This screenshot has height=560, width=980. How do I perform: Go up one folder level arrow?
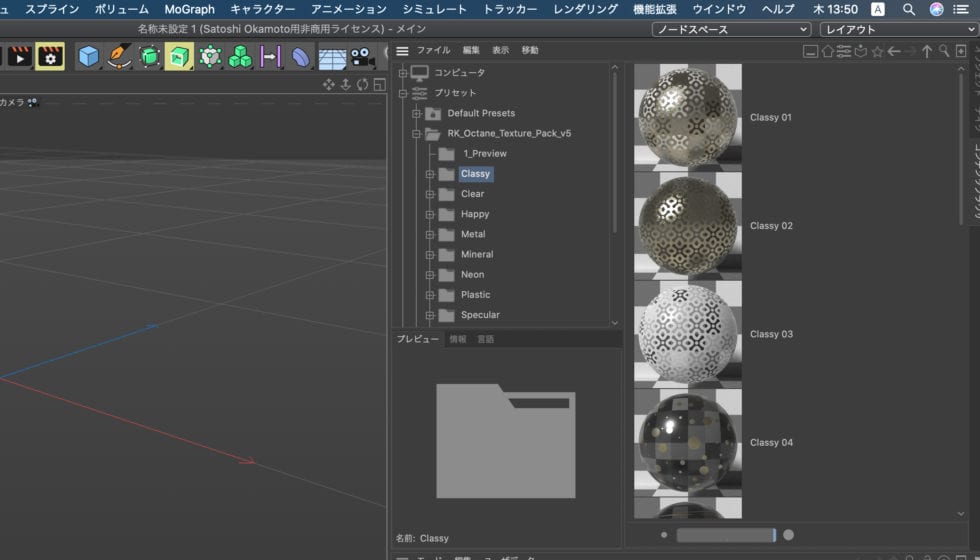pyautogui.click(x=927, y=51)
